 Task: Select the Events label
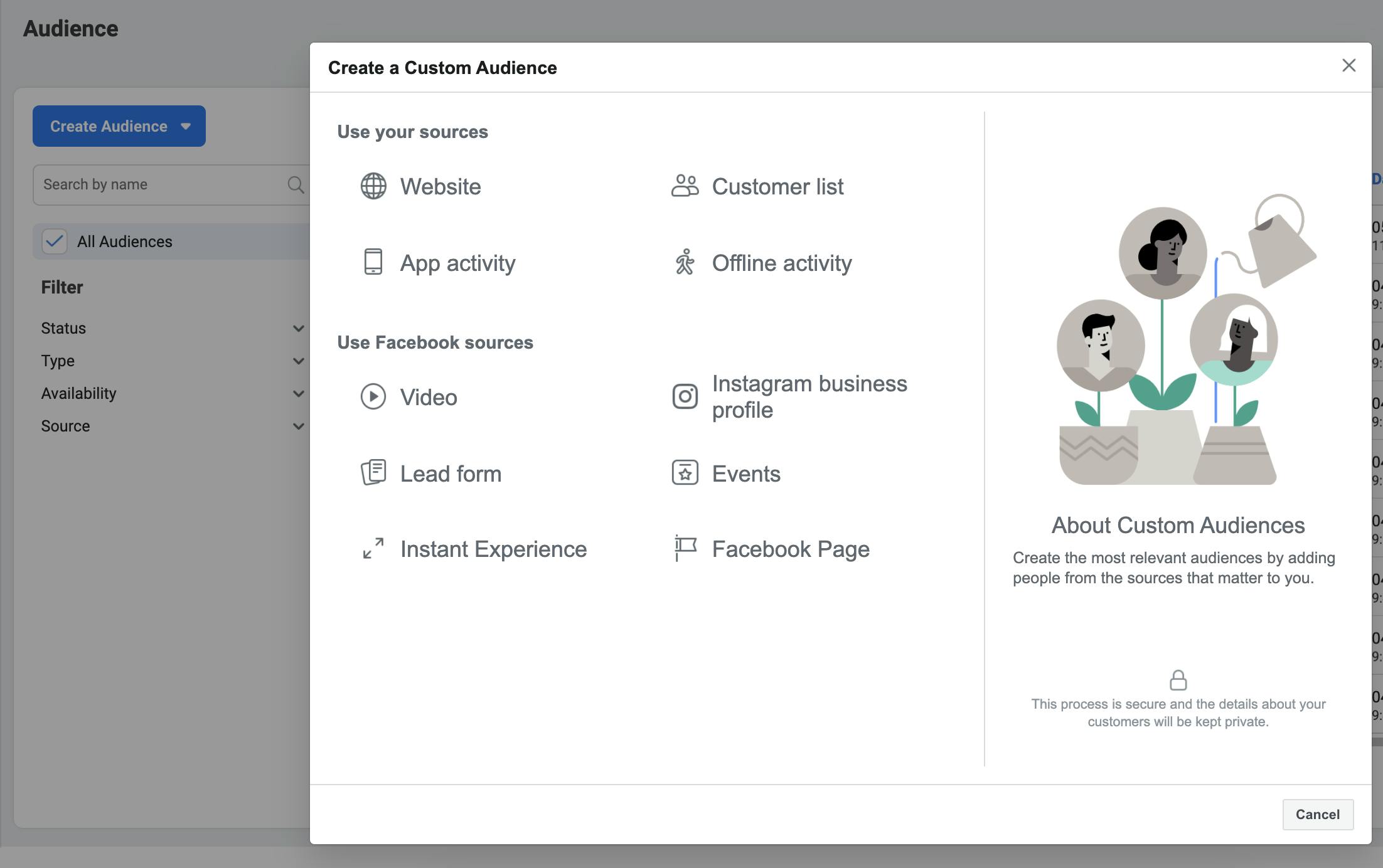point(746,474)
